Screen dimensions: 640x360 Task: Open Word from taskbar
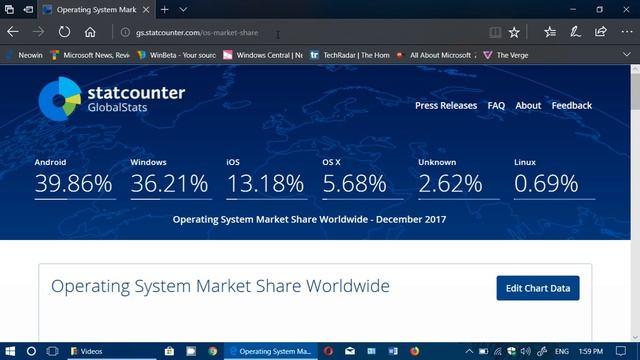(x=393, y=351)
